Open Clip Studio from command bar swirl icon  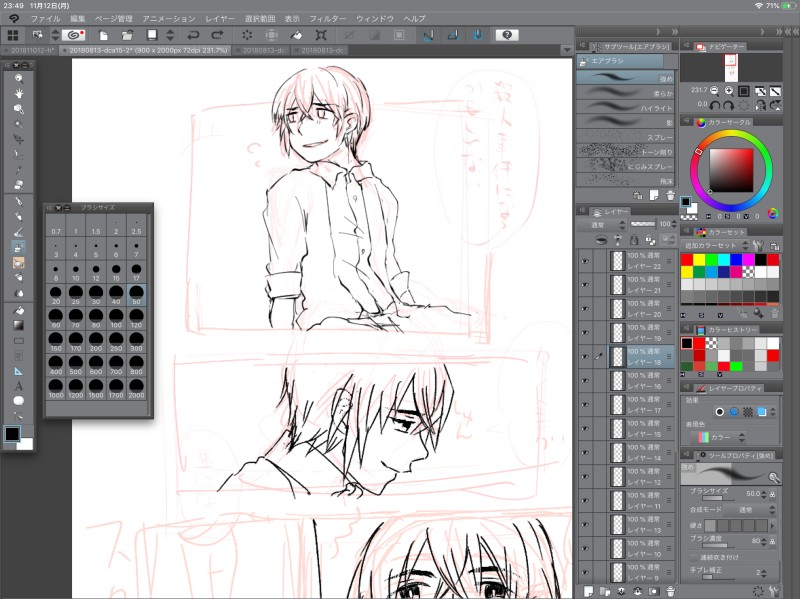pyautogui.click(x=74, y=35)
